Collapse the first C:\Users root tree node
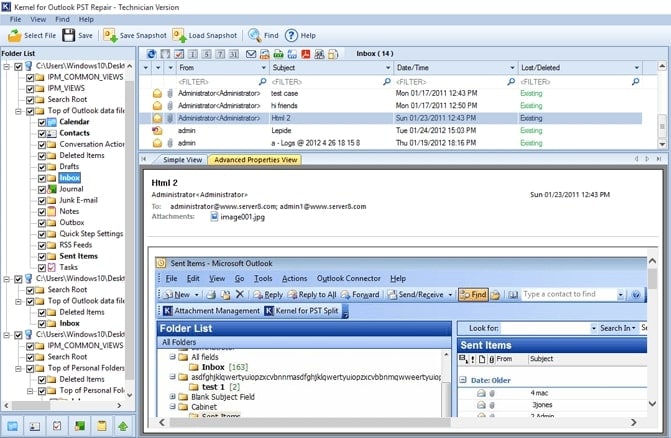This screenshot has width=671, height=438. 7,66
